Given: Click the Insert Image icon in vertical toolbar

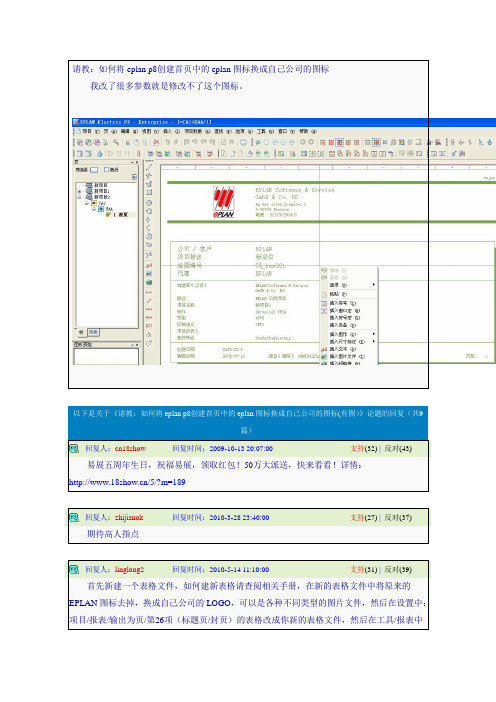Looking at the screenshot, I should pyautogui.click(x=149, y=274).
